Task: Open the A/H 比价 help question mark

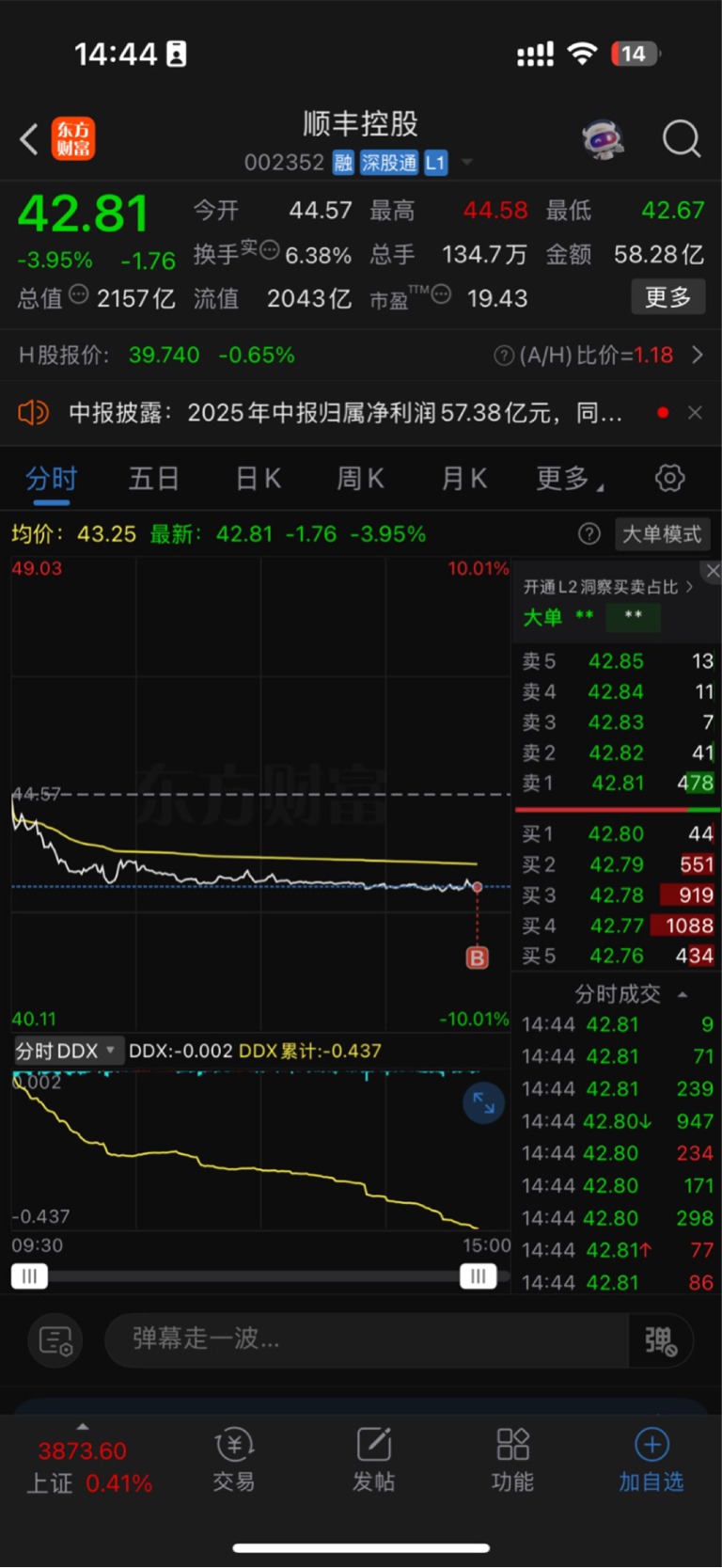Action: tap(504, 356)
